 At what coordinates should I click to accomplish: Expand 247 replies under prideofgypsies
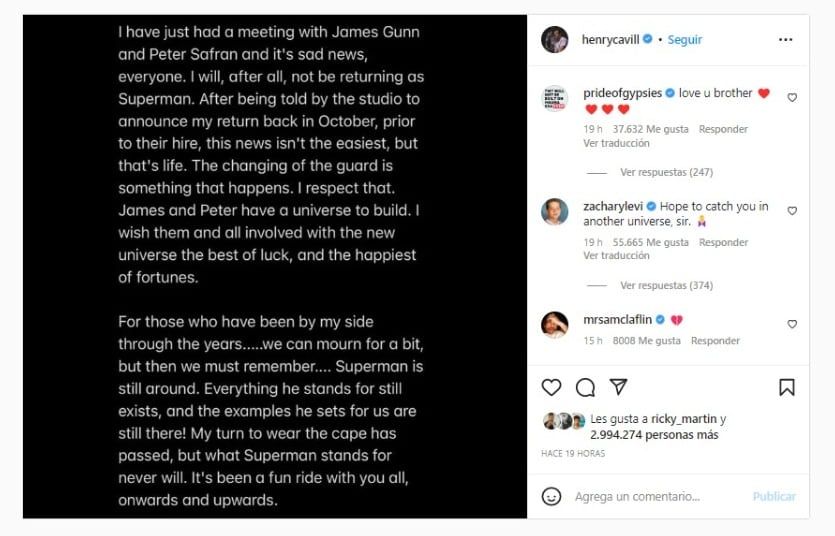(x=666, y=172)
